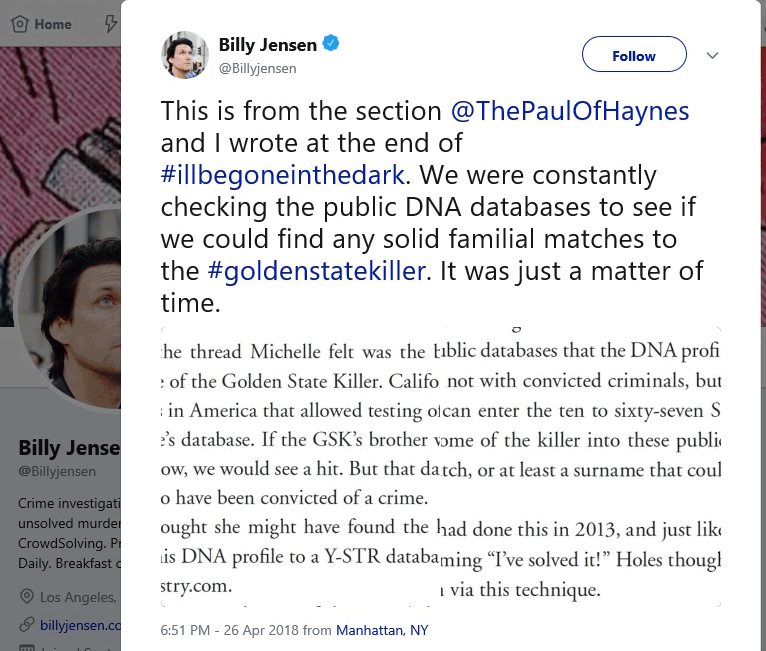
Task: Open the left book page image
Action: (x=300, y=466)
